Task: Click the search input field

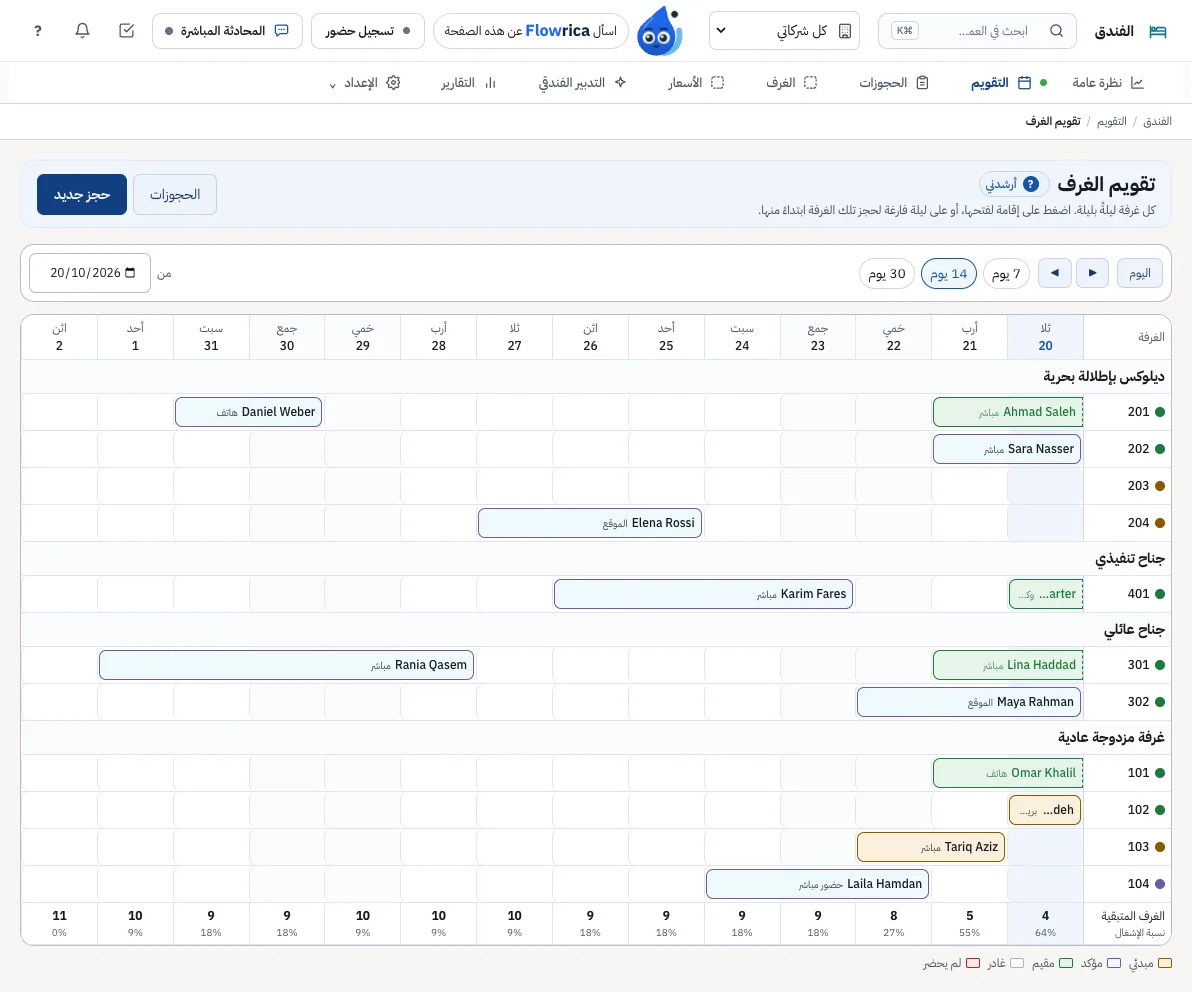Action: (x=978, y=31)
